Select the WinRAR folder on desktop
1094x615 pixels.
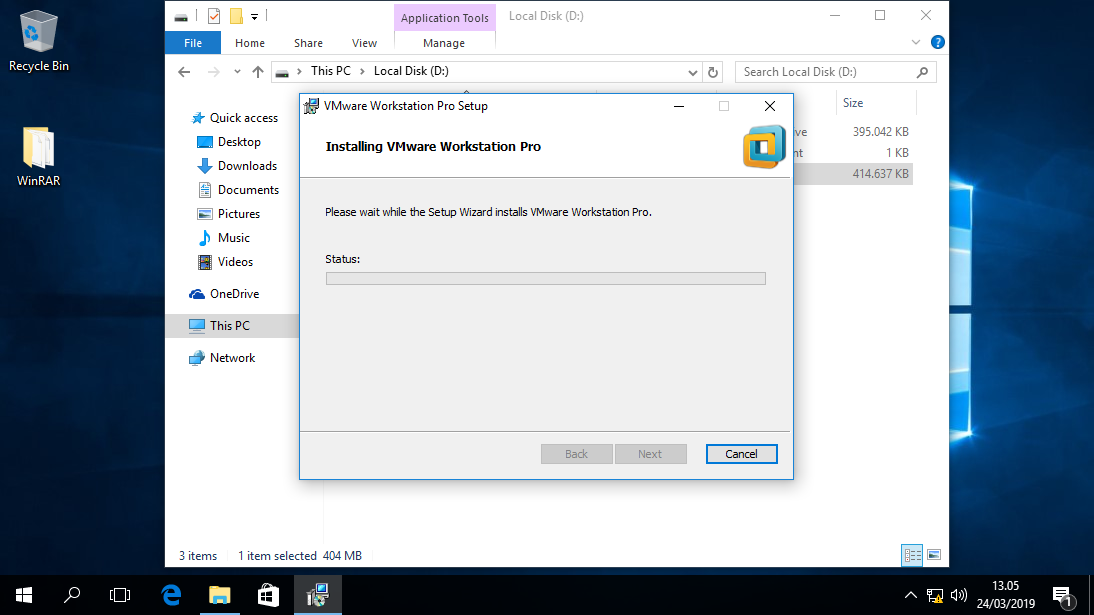pos(38,156)
